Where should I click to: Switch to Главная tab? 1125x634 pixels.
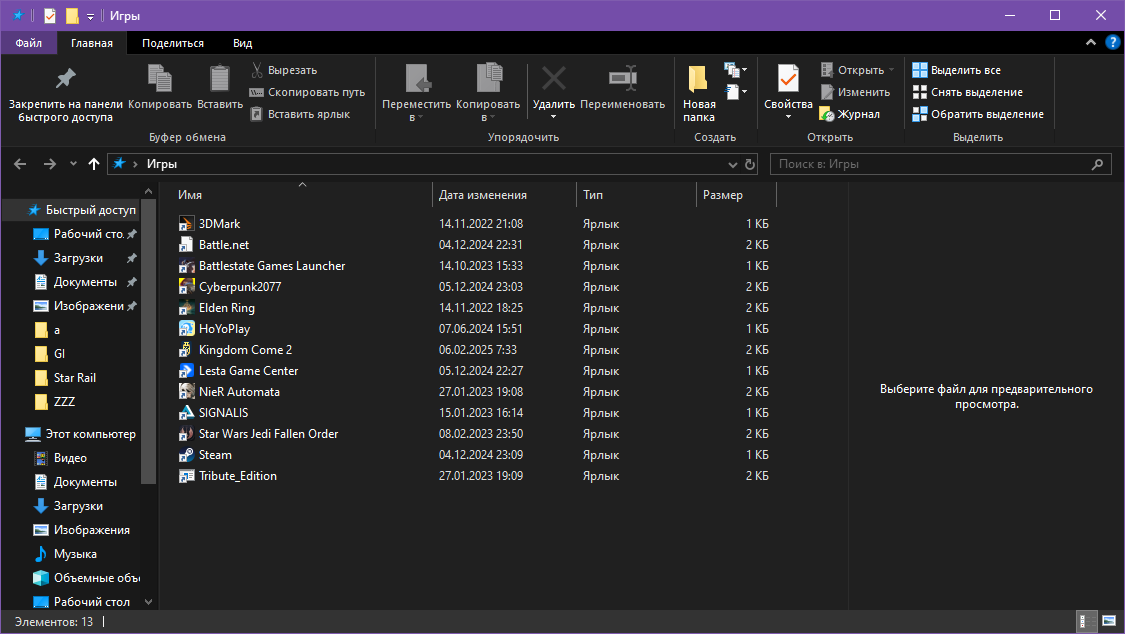click(x=91, y=43)
